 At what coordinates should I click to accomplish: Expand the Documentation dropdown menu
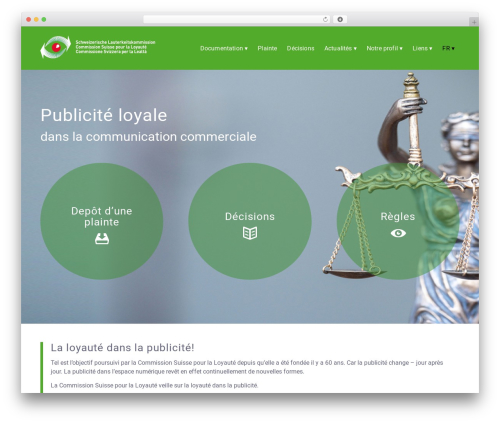pos(224,48)
